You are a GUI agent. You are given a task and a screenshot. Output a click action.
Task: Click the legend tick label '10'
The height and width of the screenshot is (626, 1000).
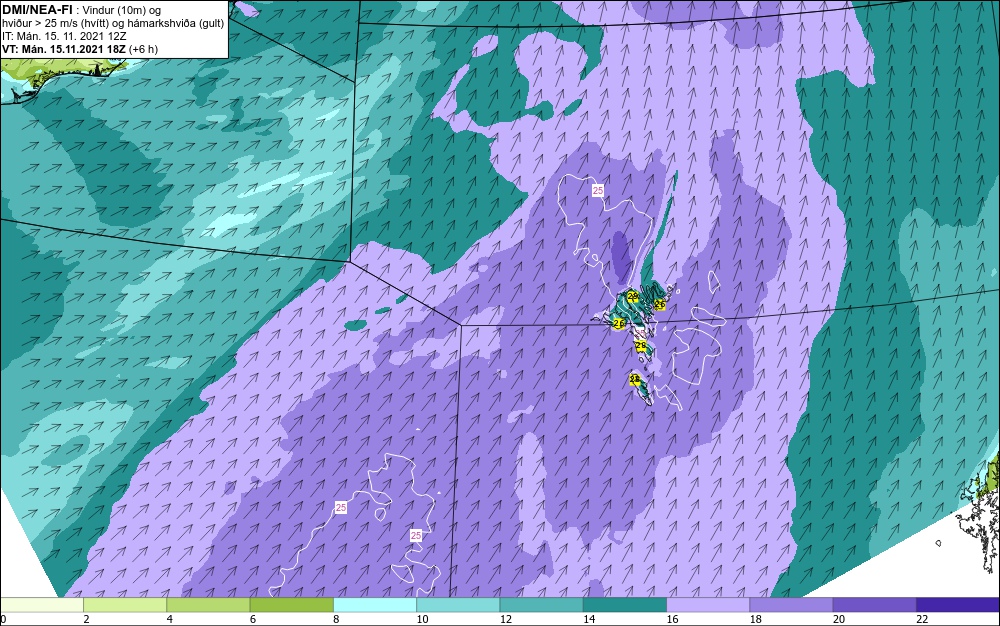(422, 619)
